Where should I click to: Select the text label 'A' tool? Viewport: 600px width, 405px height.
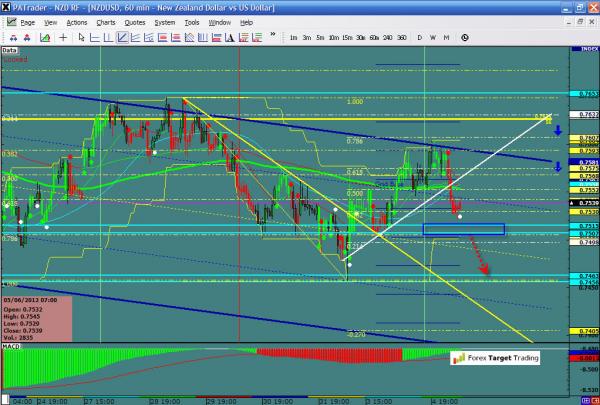click(x=230, y=38)
